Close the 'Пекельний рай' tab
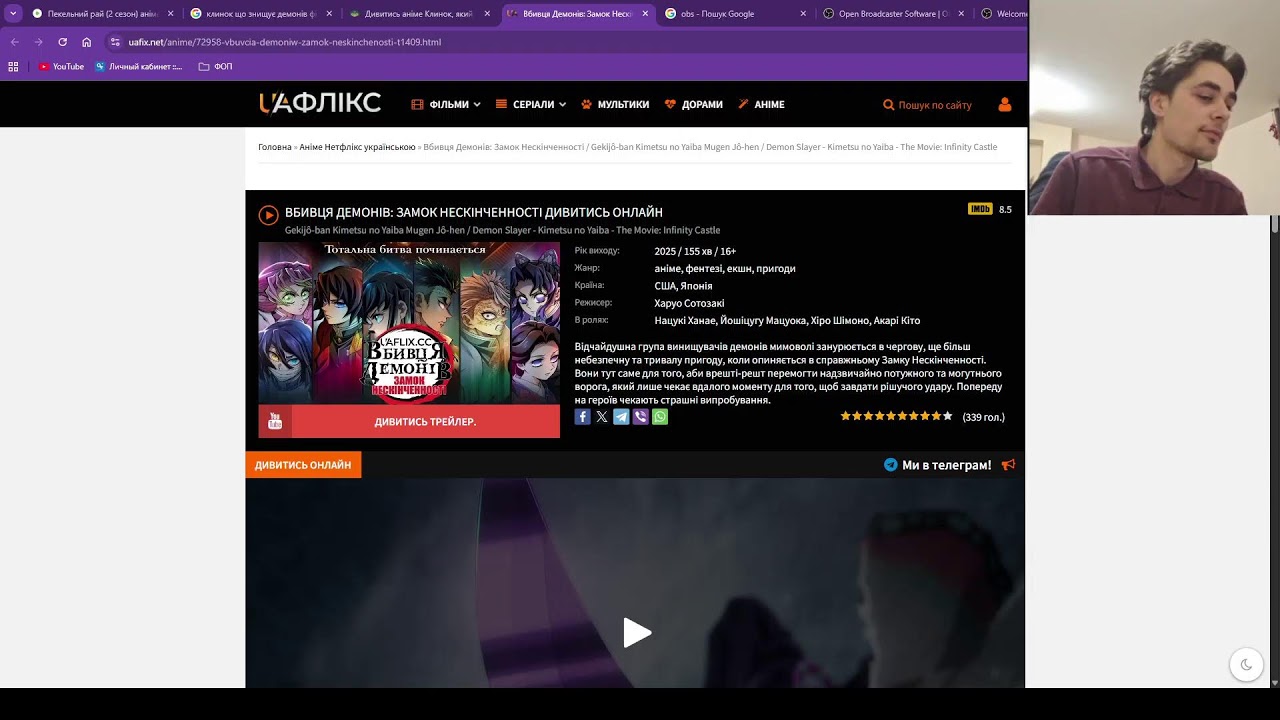Screen dimensions: 1280x720 pos(171,14)
